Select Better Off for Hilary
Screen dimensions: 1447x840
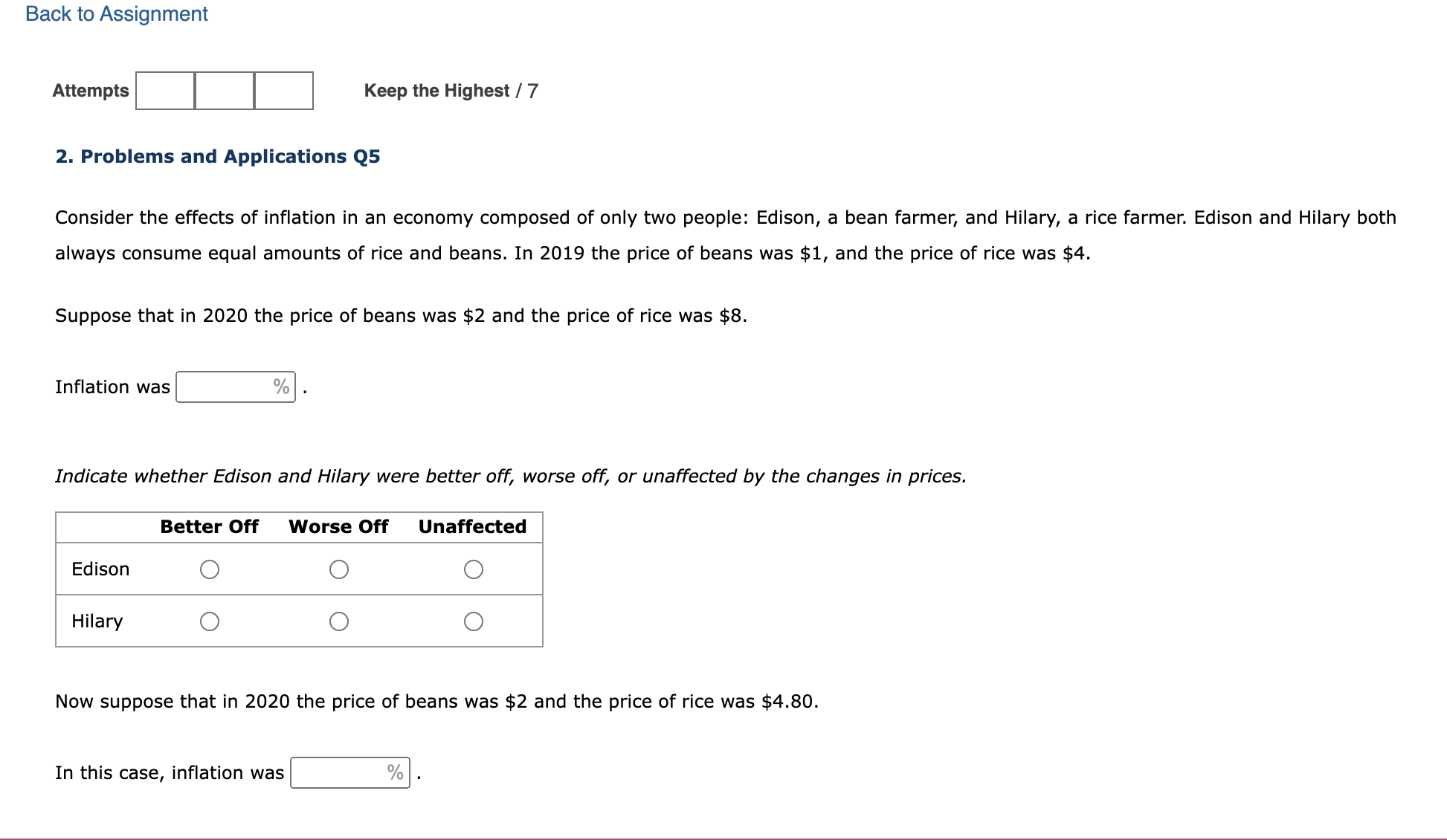(210, 621)
